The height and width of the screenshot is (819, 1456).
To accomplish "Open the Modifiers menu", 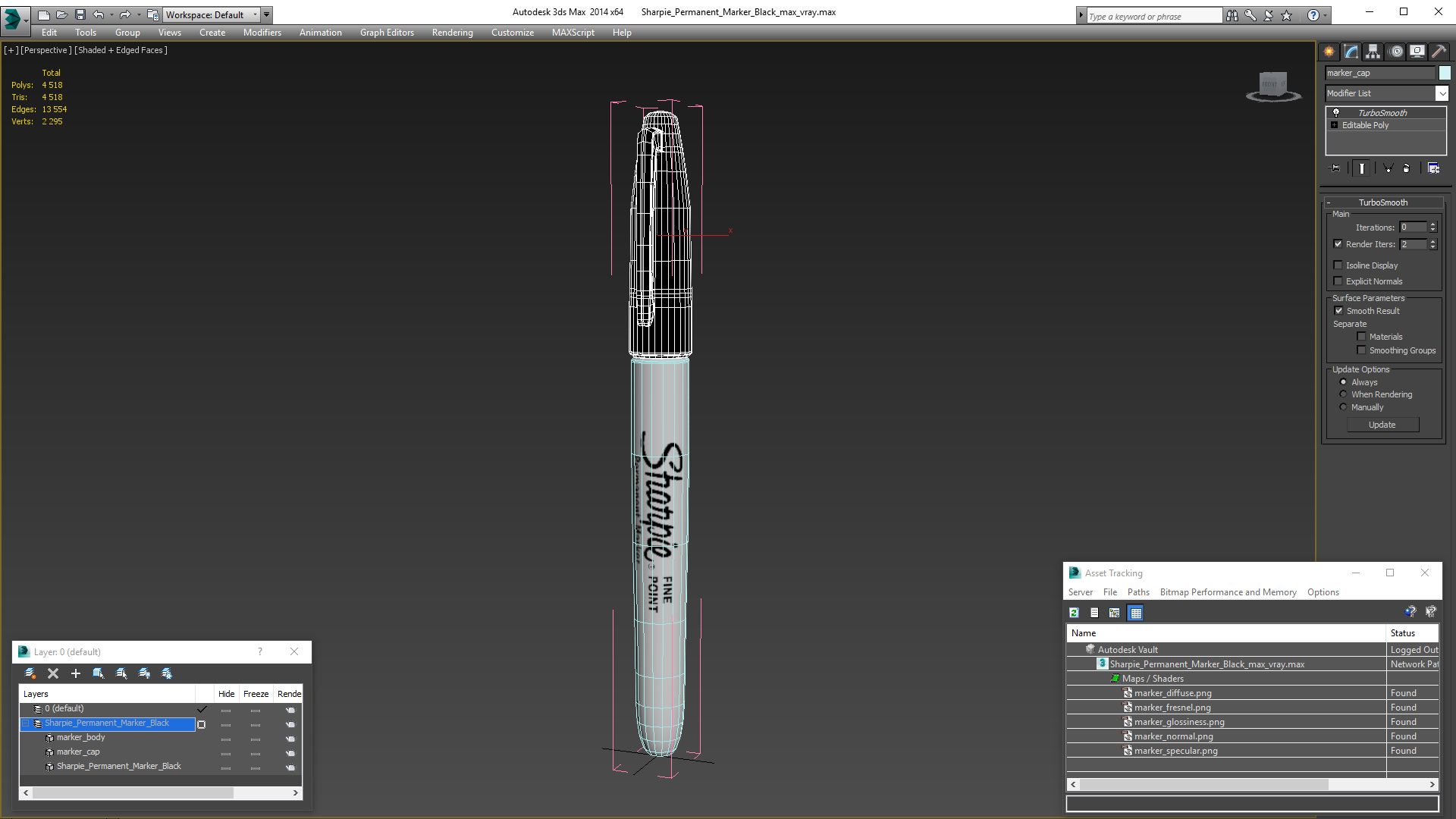I will click(x=262, y=33).
